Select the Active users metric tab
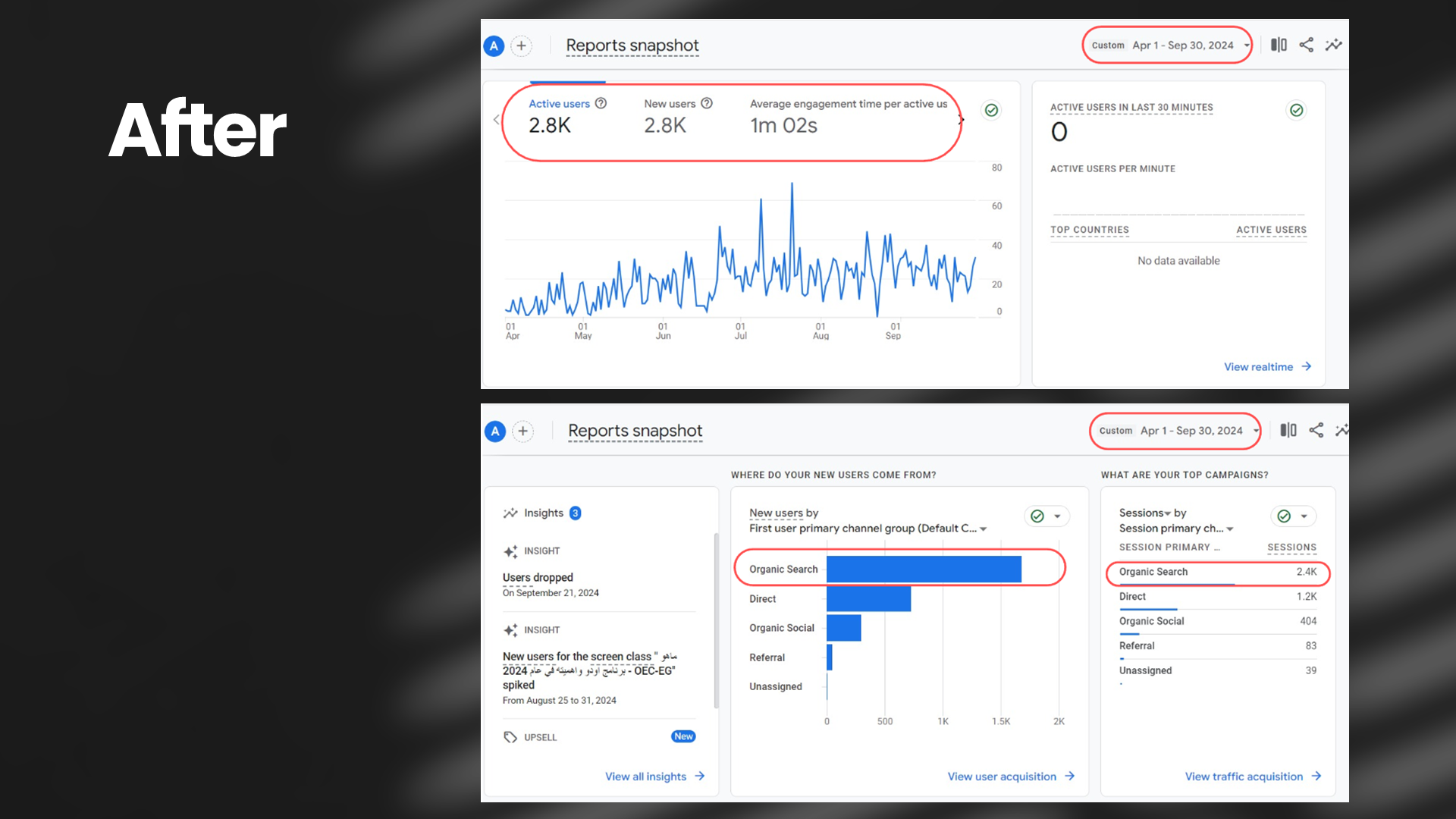The height and width of the screenshot is (819, 1456). point(559,104)
